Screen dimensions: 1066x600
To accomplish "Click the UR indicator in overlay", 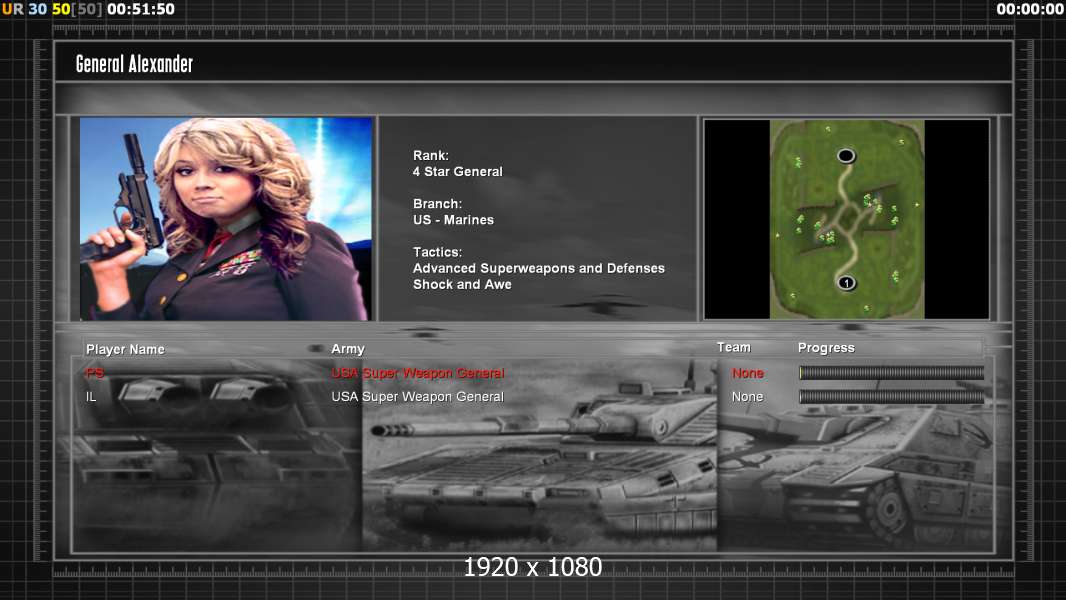I will click(x=12, y=10).
